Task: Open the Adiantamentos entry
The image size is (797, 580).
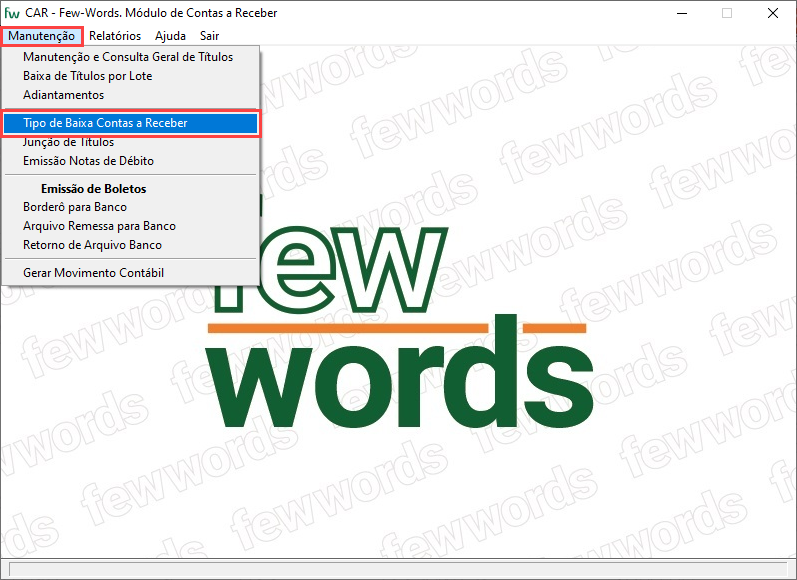Action: coord(131,95)
